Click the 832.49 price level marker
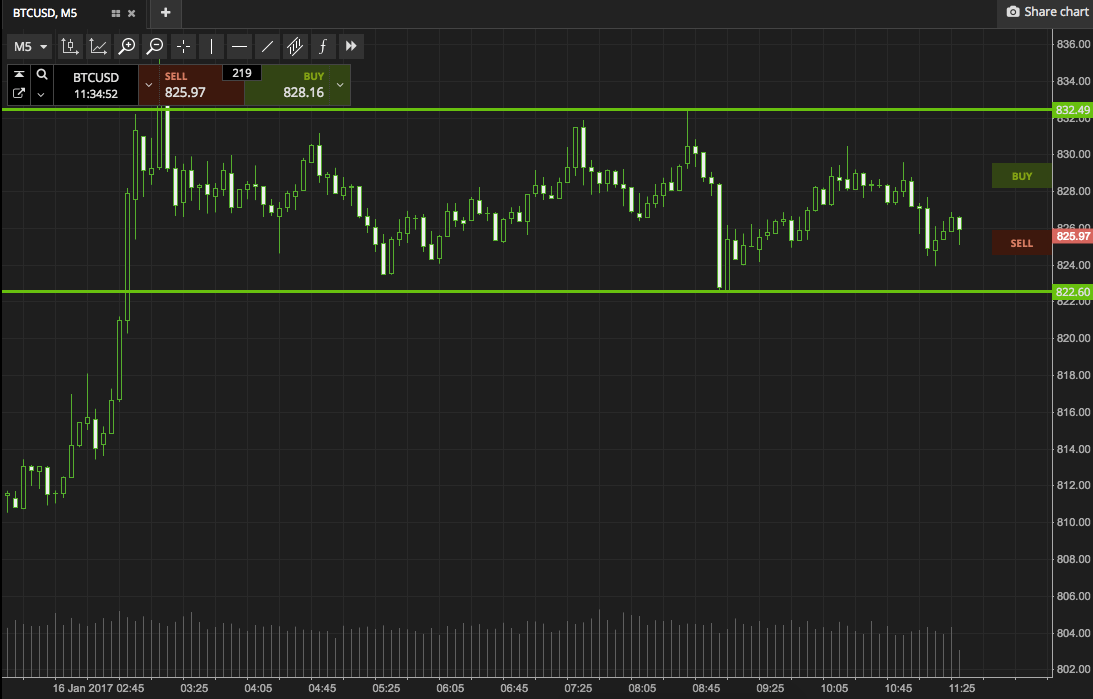 click(x=1072, y=109)
